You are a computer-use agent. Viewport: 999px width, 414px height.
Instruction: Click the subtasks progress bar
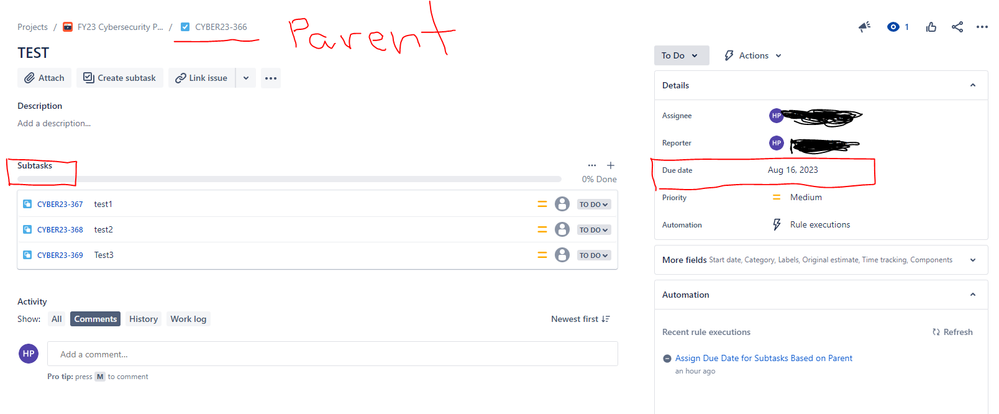click(x=289, y=180)
